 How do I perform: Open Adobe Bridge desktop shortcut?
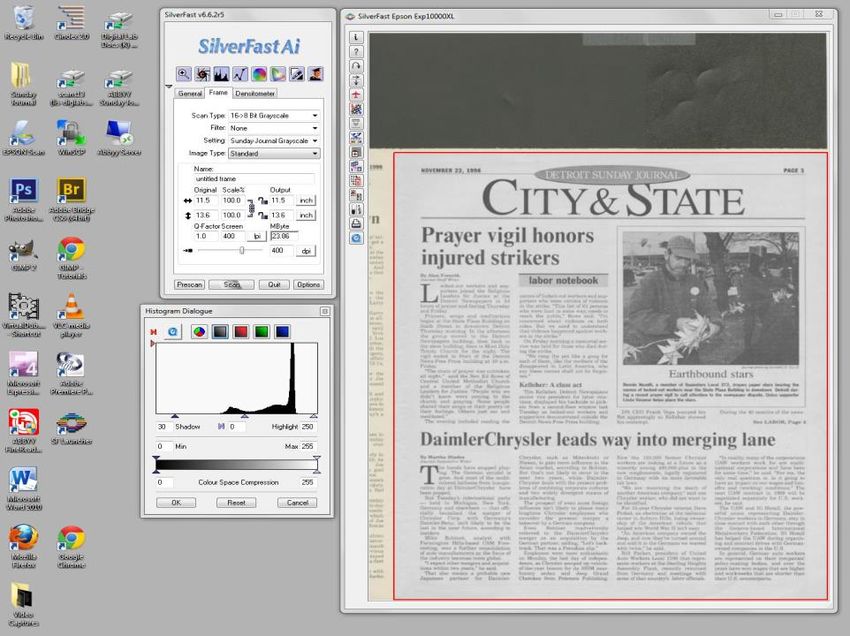(x=72, y=200)
